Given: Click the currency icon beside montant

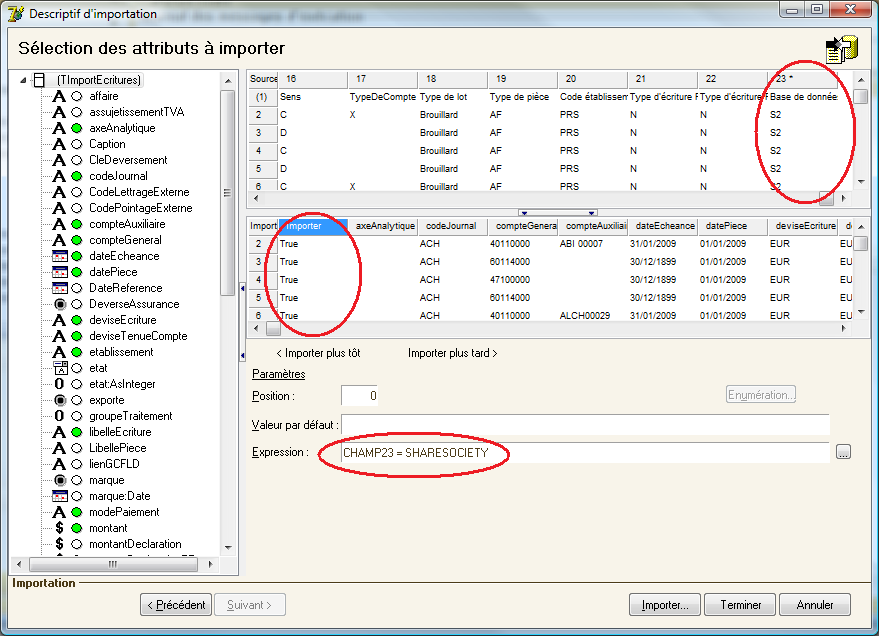Looking at the screenshot, I should click(59, 528).
